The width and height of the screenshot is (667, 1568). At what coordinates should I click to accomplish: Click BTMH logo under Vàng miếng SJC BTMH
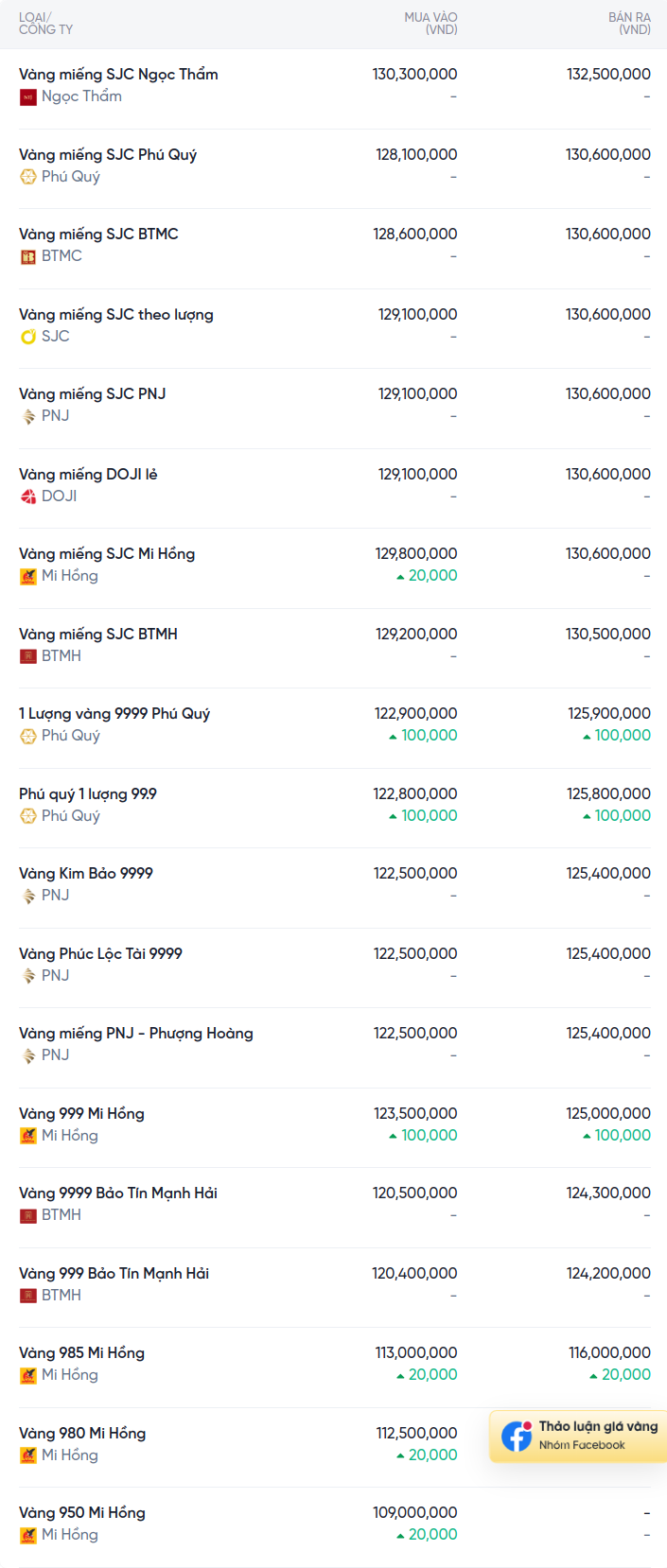point(28,656)
